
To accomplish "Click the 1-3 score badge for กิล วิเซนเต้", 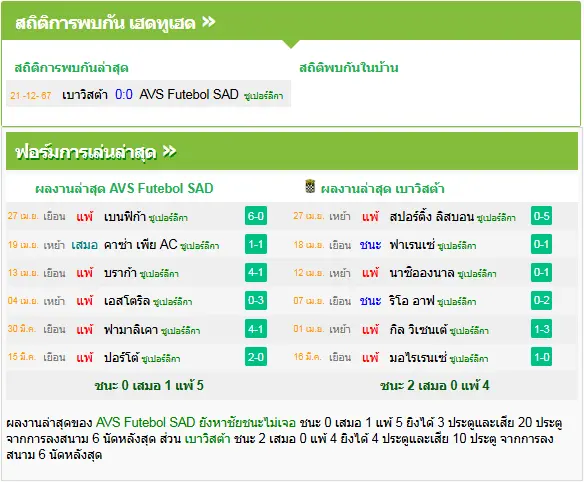I will point(542,329).
